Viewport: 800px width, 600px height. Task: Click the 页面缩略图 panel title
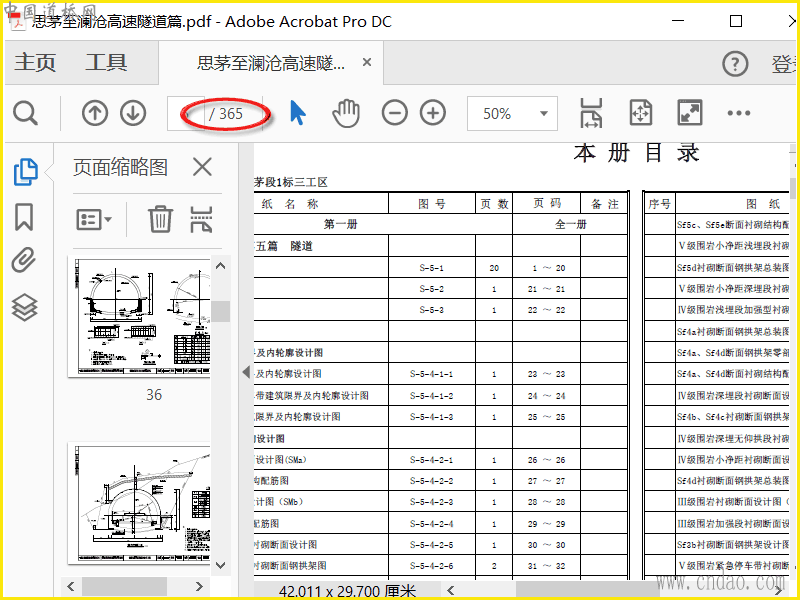[x=120, y=167]
